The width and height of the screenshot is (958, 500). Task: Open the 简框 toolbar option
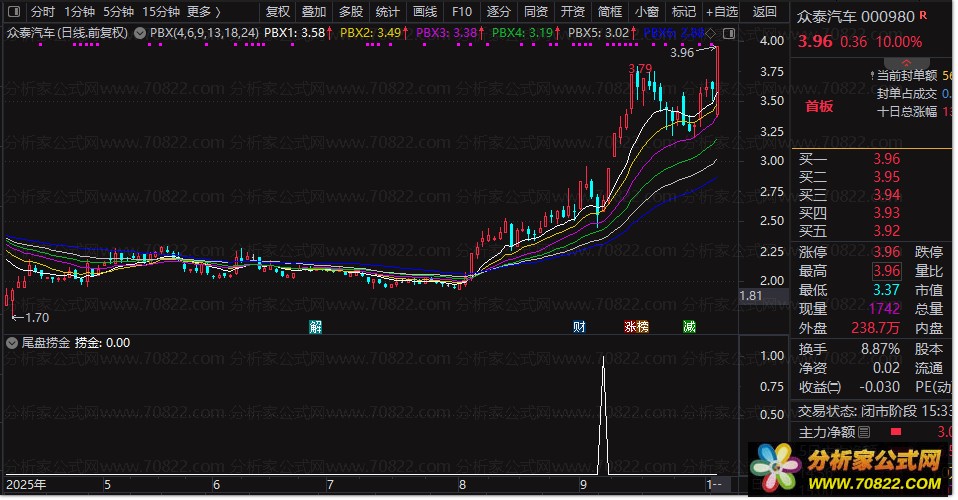pyautogui.click(x=610, y=12)
